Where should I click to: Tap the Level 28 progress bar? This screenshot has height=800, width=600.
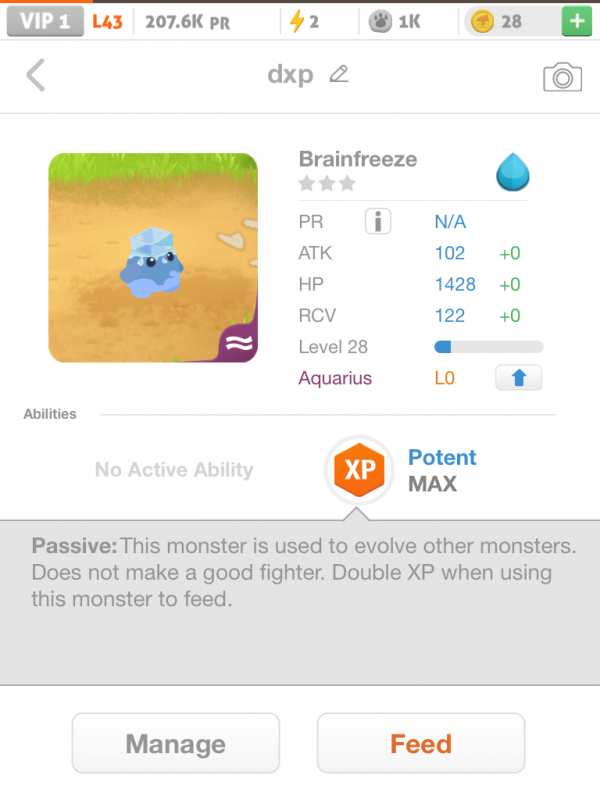click(x=488, y=347)
